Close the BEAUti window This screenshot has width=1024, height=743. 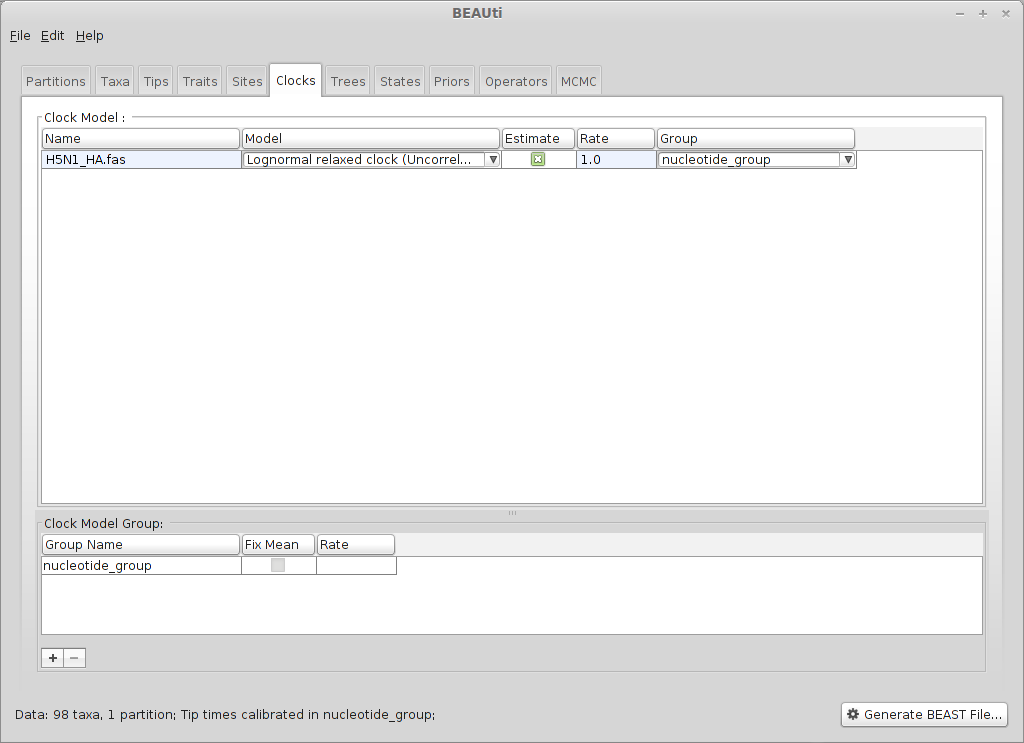(x=1006, y=14)
